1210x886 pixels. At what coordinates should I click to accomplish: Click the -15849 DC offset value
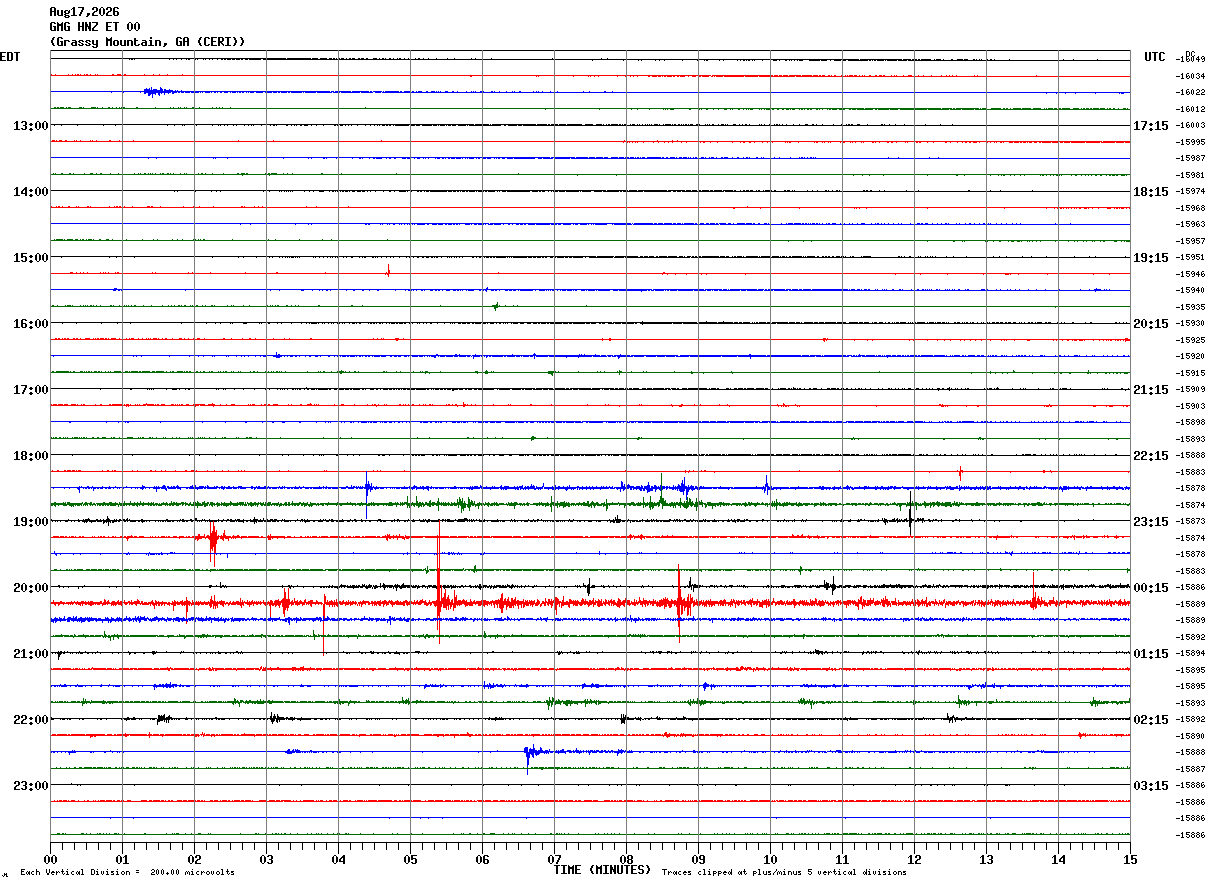point(1190,60)
